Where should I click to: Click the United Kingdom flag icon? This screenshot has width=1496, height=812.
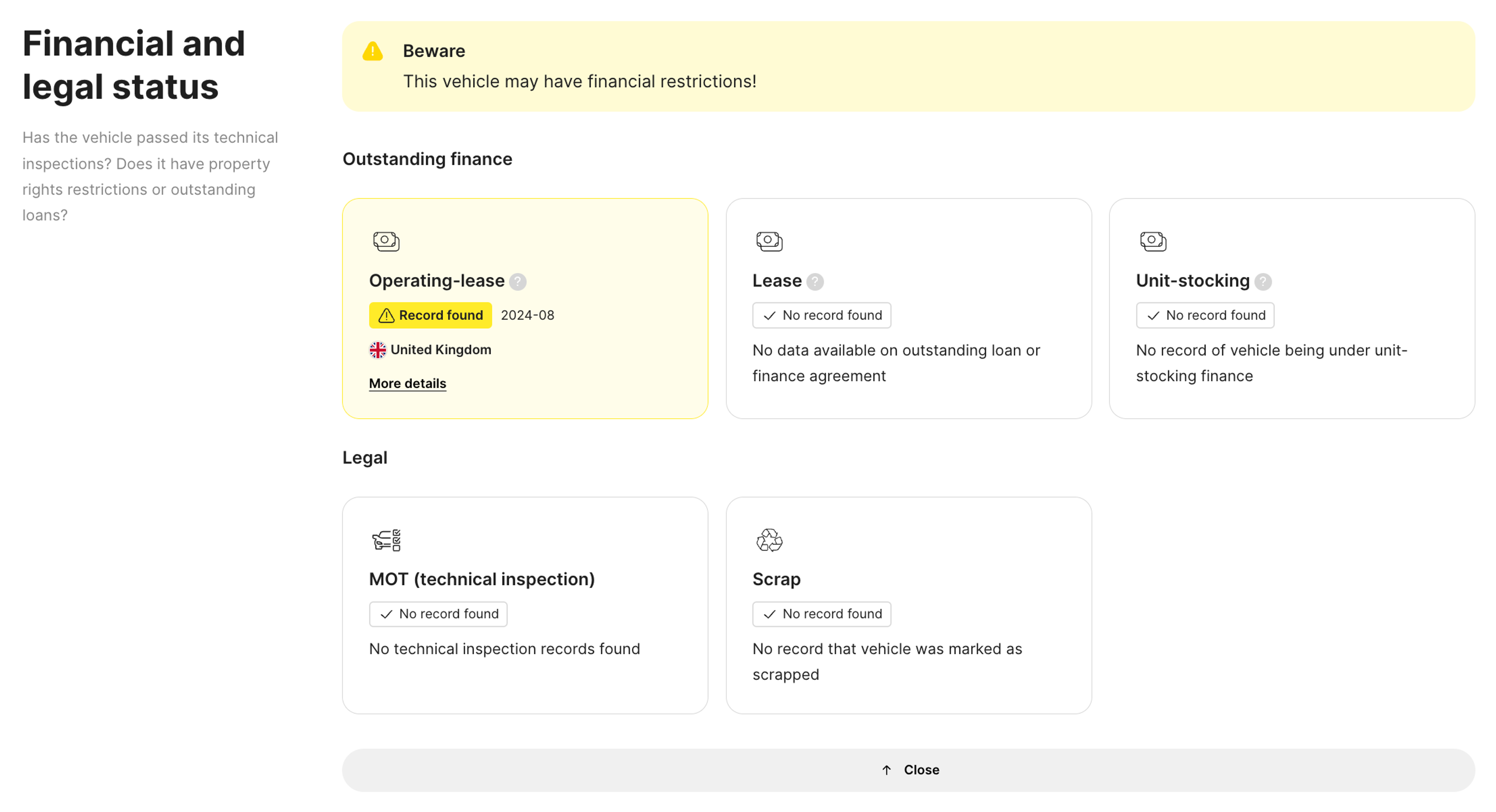(x=378, y=349)
